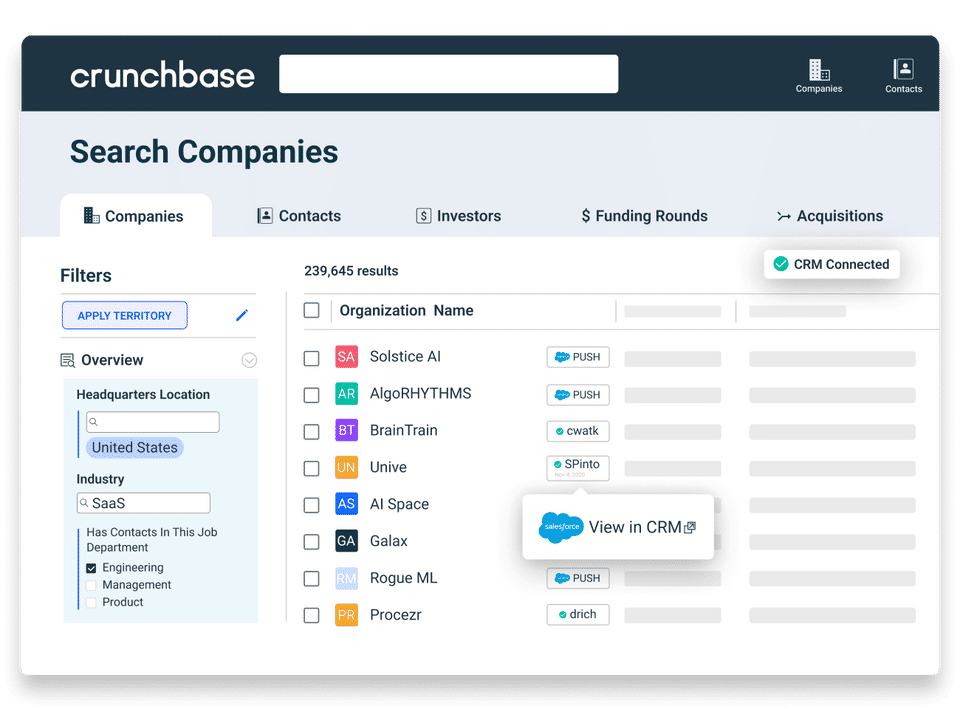
Task: Click the Solstice AI SA avatar
Action: coord(346,357)
